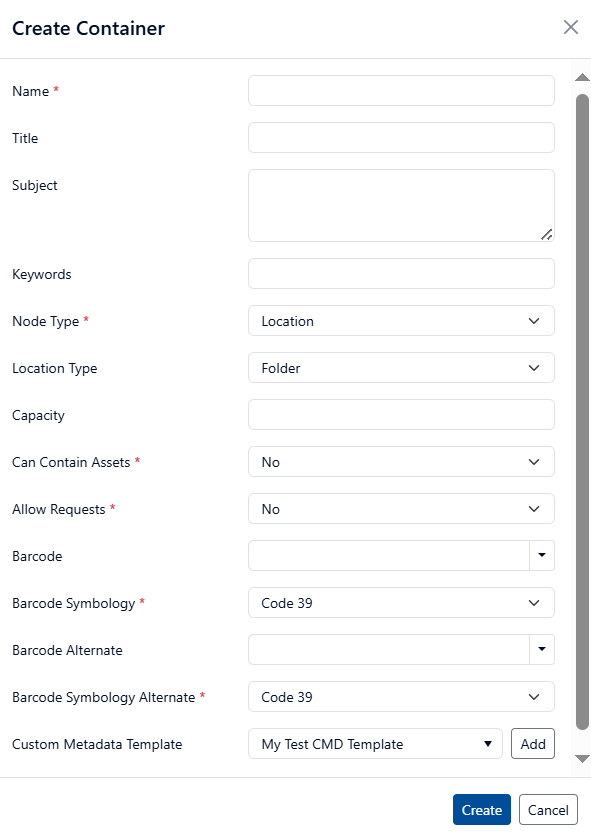Click the scrollbar down arrow
The width and height of the screenshot is (591, 834).
click(582, 759)
